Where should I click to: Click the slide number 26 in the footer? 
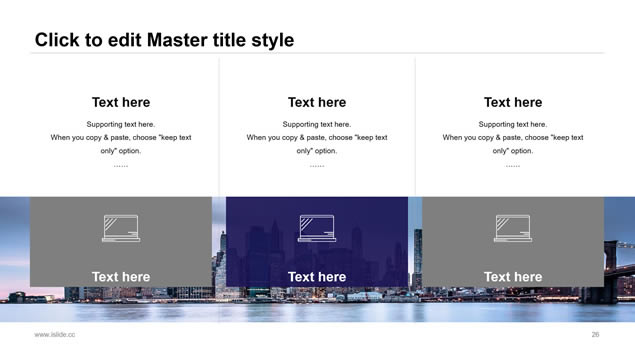(x=595, y=334)
